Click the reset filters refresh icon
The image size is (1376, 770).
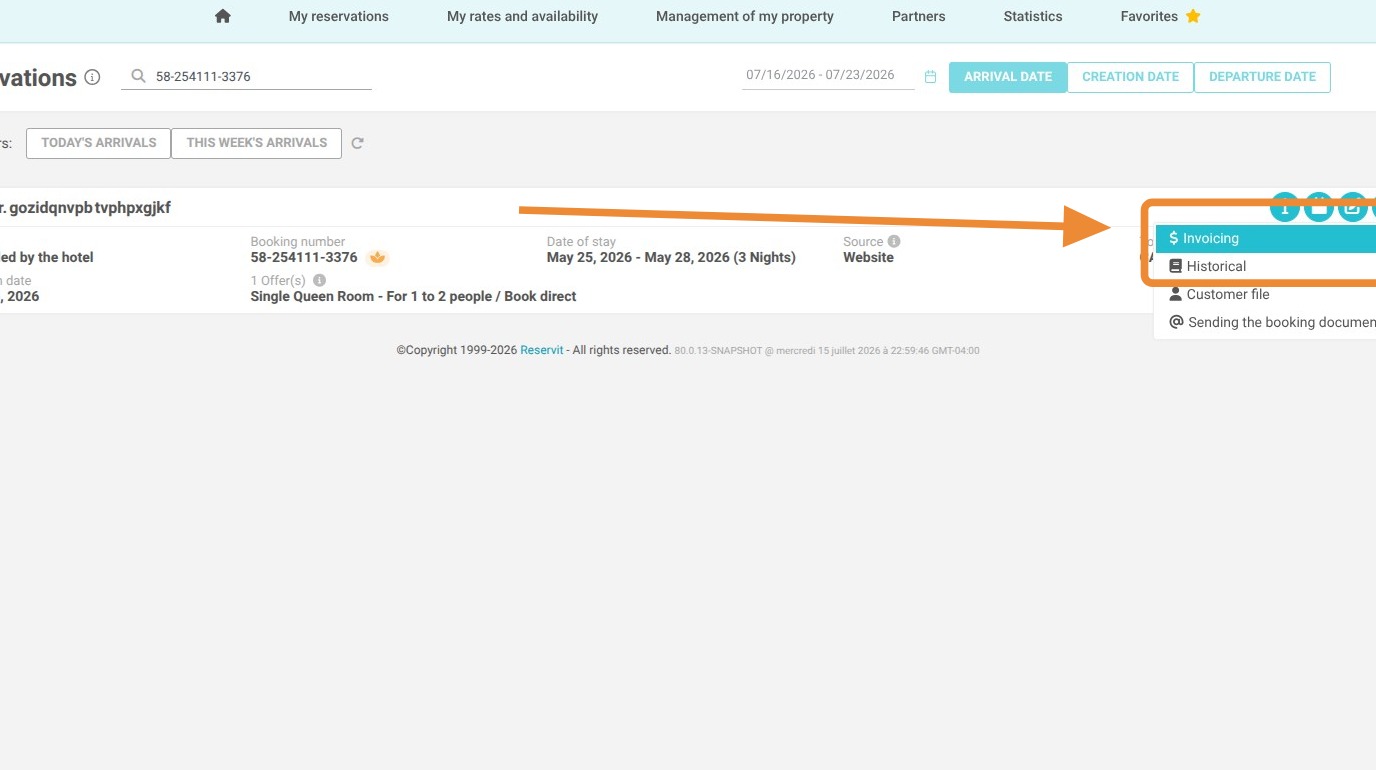pos(358,143)
